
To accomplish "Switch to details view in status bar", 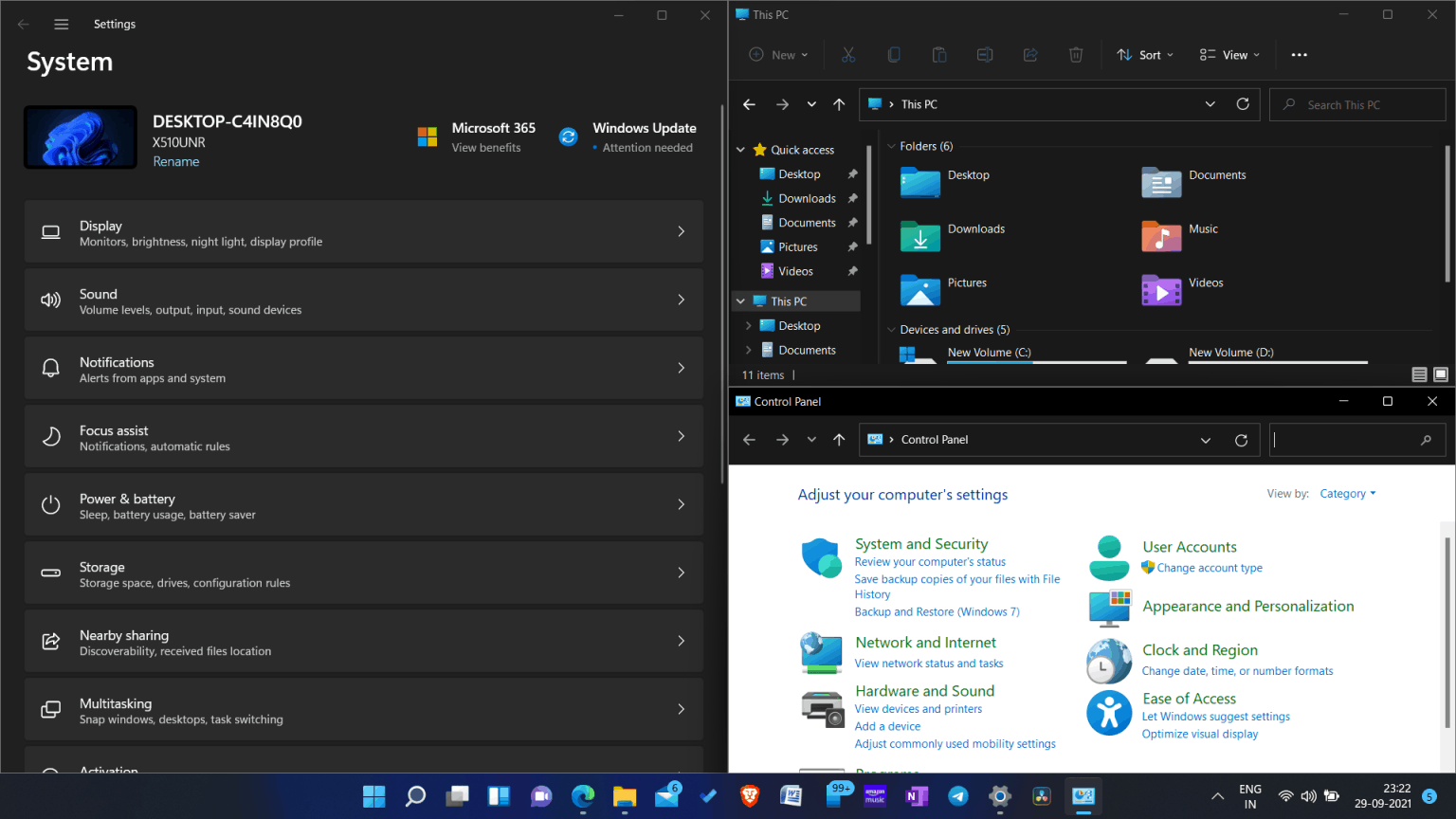I will pyautogui.click(x=1419, y=373).
